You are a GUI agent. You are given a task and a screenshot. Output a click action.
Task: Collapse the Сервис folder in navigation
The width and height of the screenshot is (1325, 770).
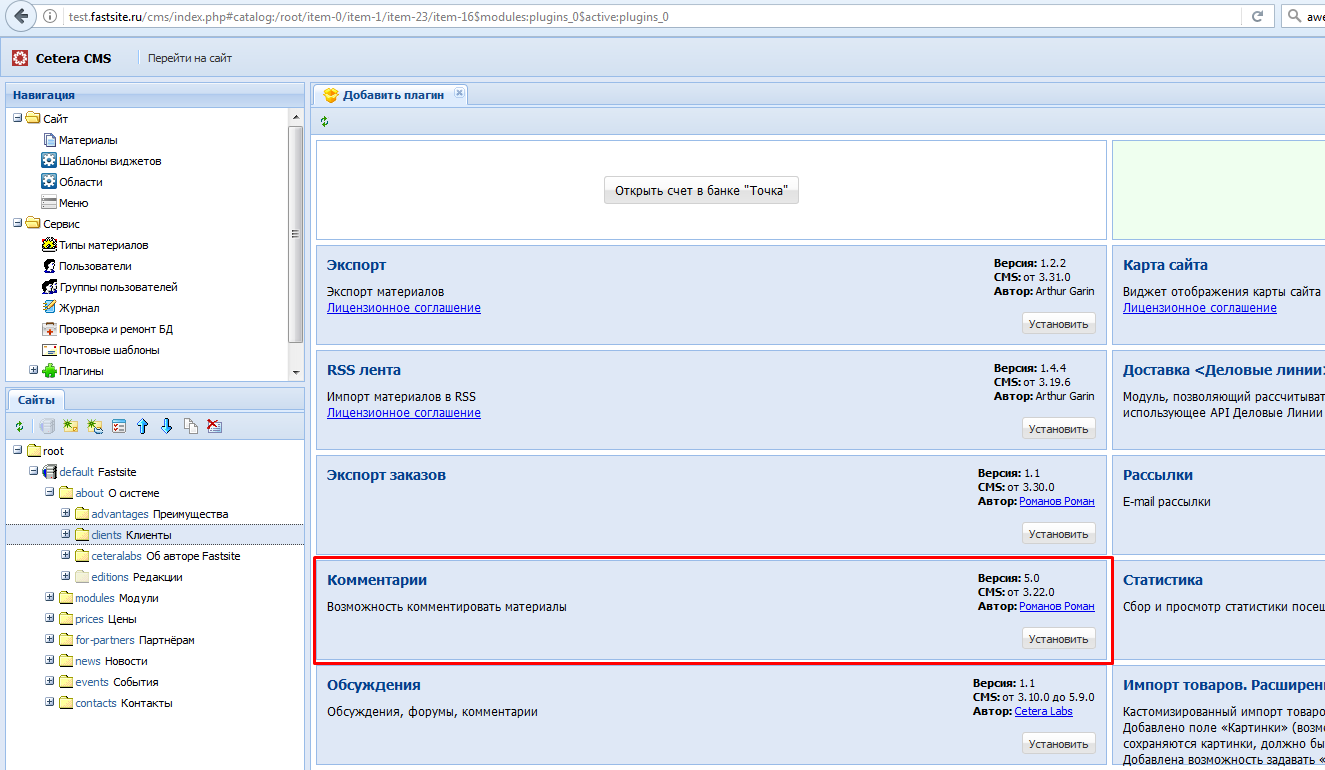(x=17, y=223)
